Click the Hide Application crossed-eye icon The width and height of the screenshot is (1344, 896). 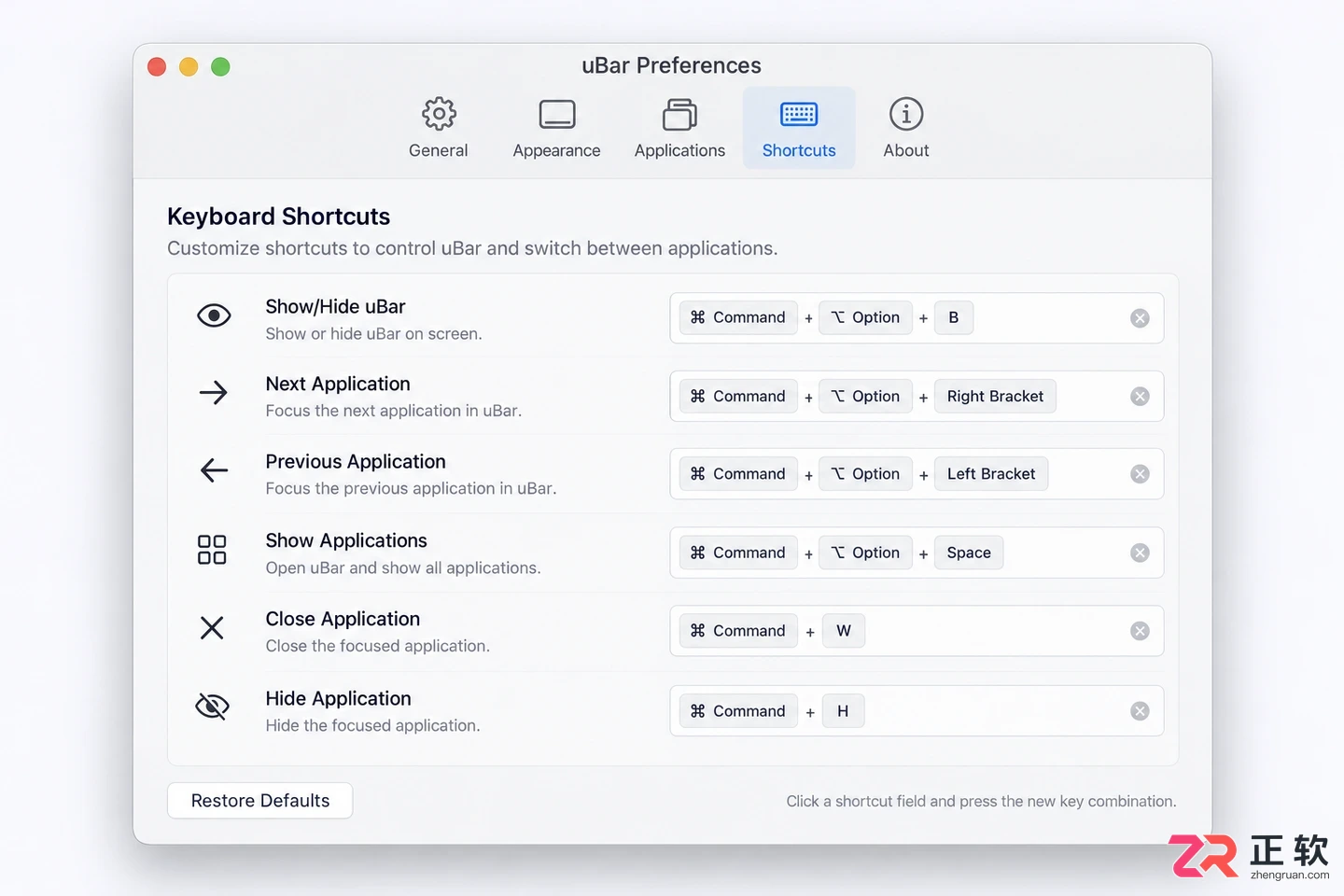tap(212, 707)
